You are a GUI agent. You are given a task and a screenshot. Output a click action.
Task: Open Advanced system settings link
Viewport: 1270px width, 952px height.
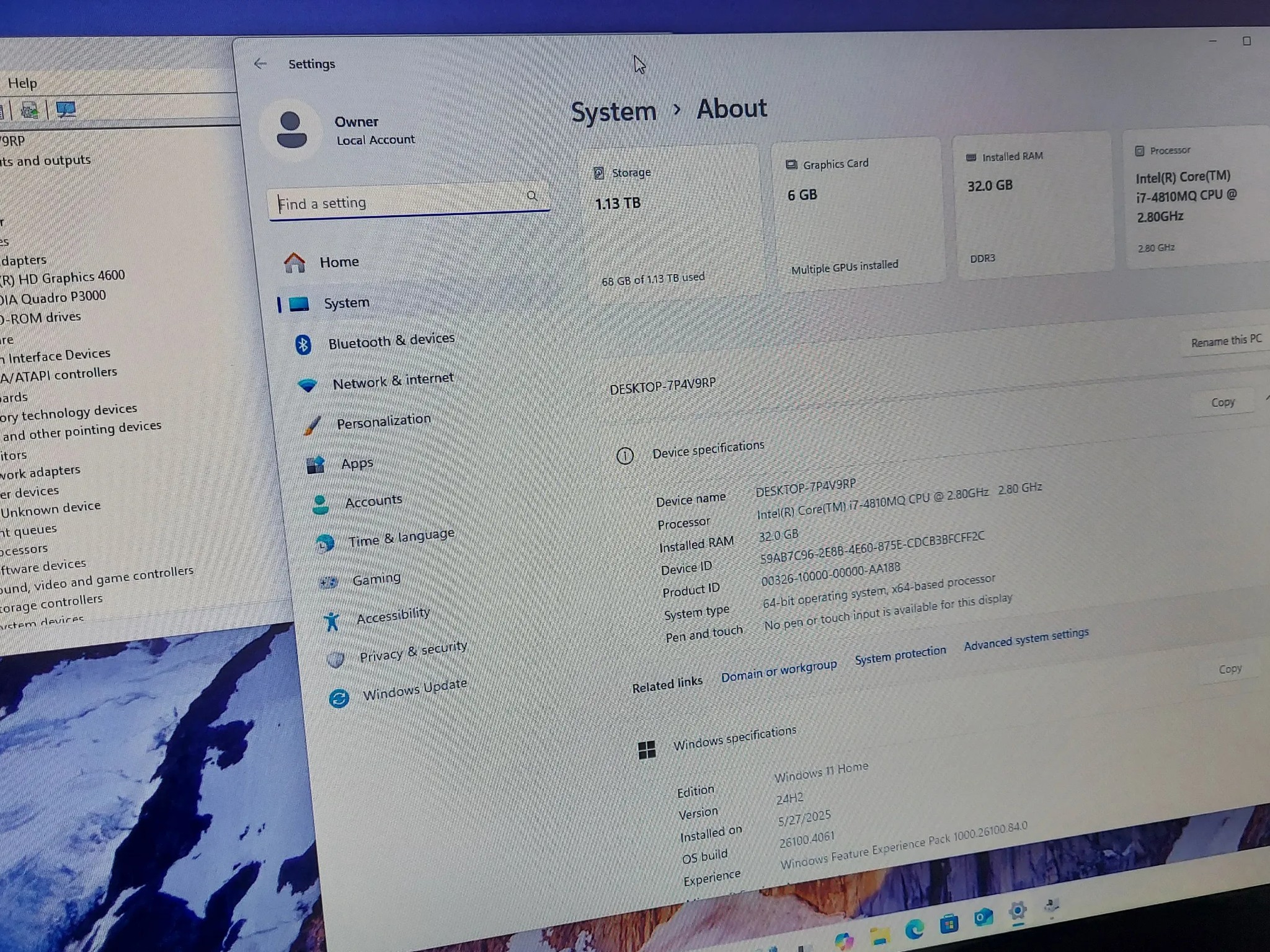[x=1026, y=639]
